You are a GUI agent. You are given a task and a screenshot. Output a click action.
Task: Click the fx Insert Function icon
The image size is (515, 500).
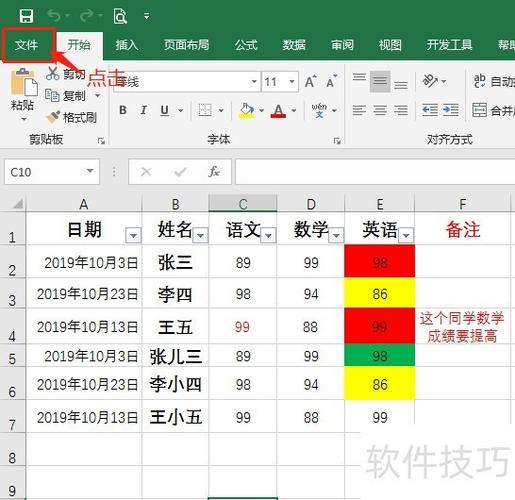click(x=214, y=172)
